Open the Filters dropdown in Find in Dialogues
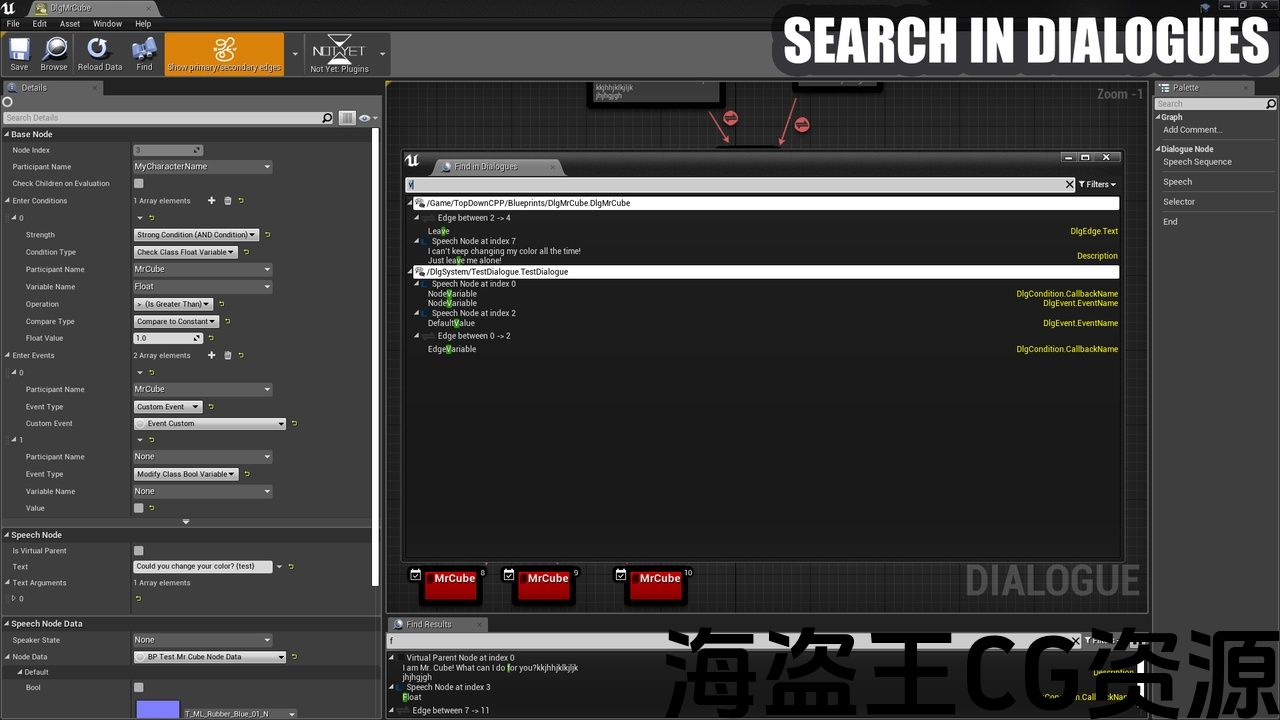Screen dimensions: 1280x720 pos(1097,185)
